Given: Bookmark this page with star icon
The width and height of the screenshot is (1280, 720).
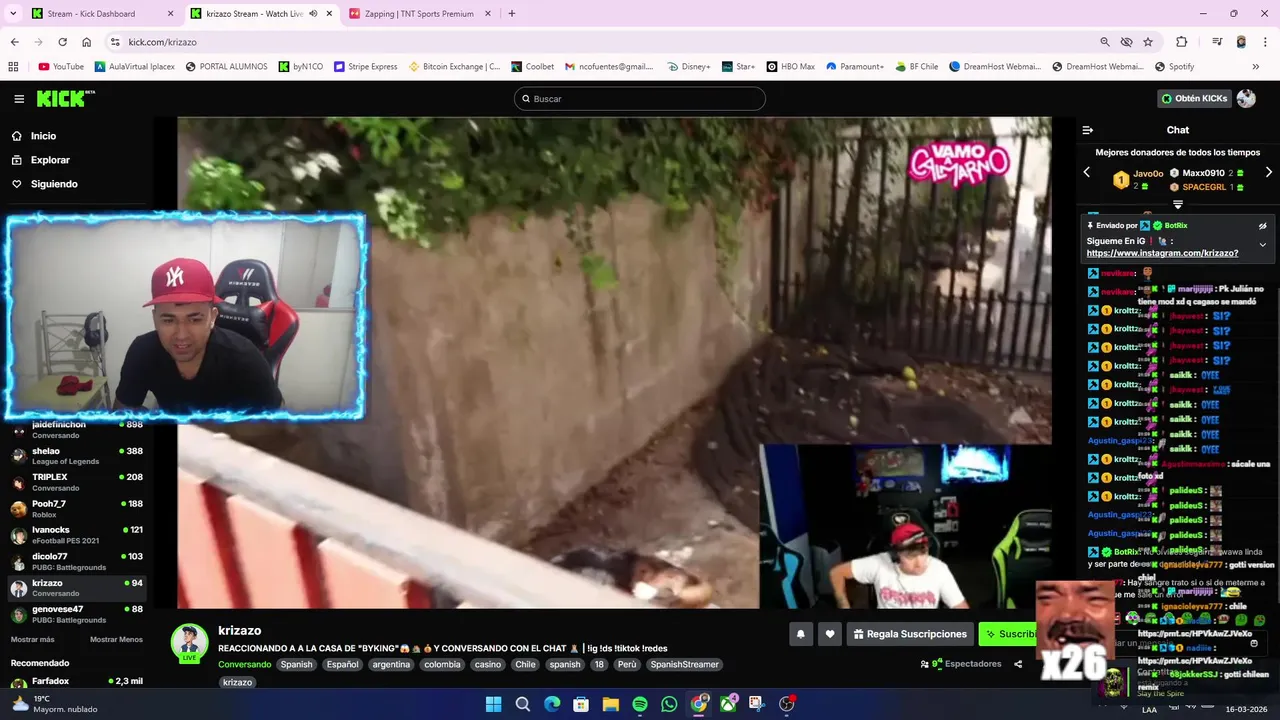Looking at the screenshot, I should pyautogui.click(x=1148, y=42).
